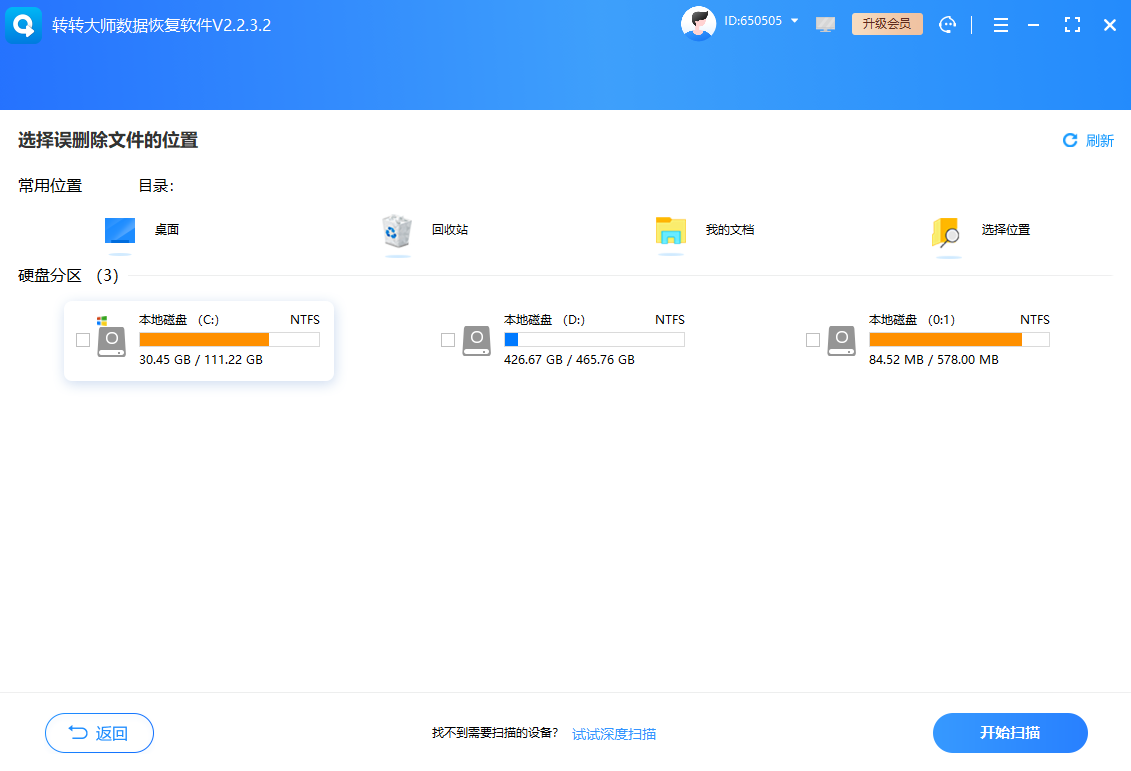Select the 我的文档 label
This screenshot has width=1131, height=771.
[x=729, y=229]
